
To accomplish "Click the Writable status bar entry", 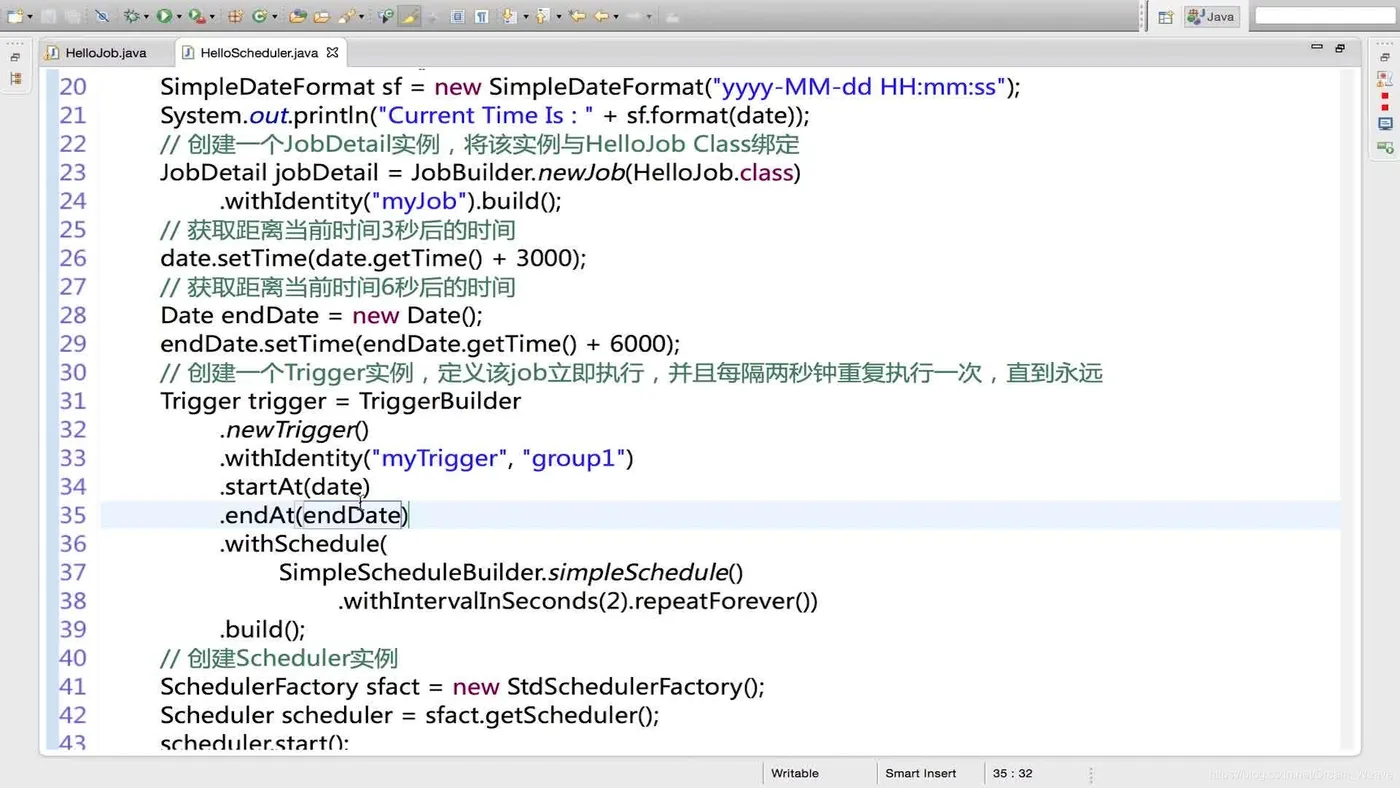I will point(795,773).
